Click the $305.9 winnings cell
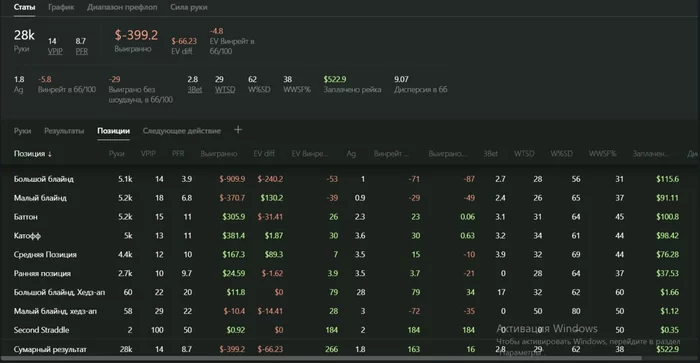 pos(234,217)
